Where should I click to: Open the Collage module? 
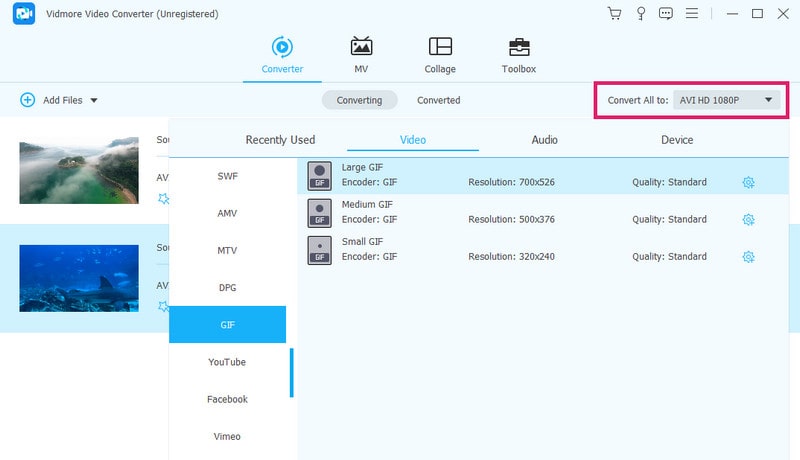click(440, 56)
